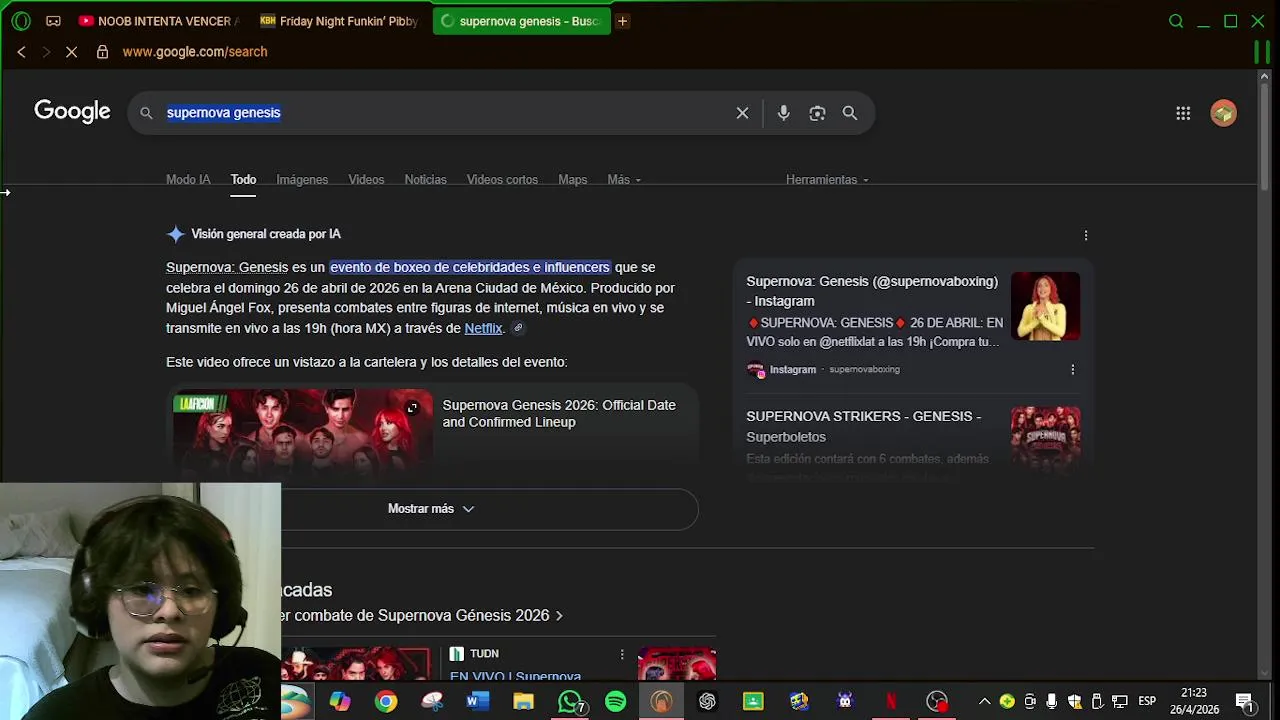Screen dimensions: 1280x720
Task: Open the Google apps grid
Action: point(1183,113)
